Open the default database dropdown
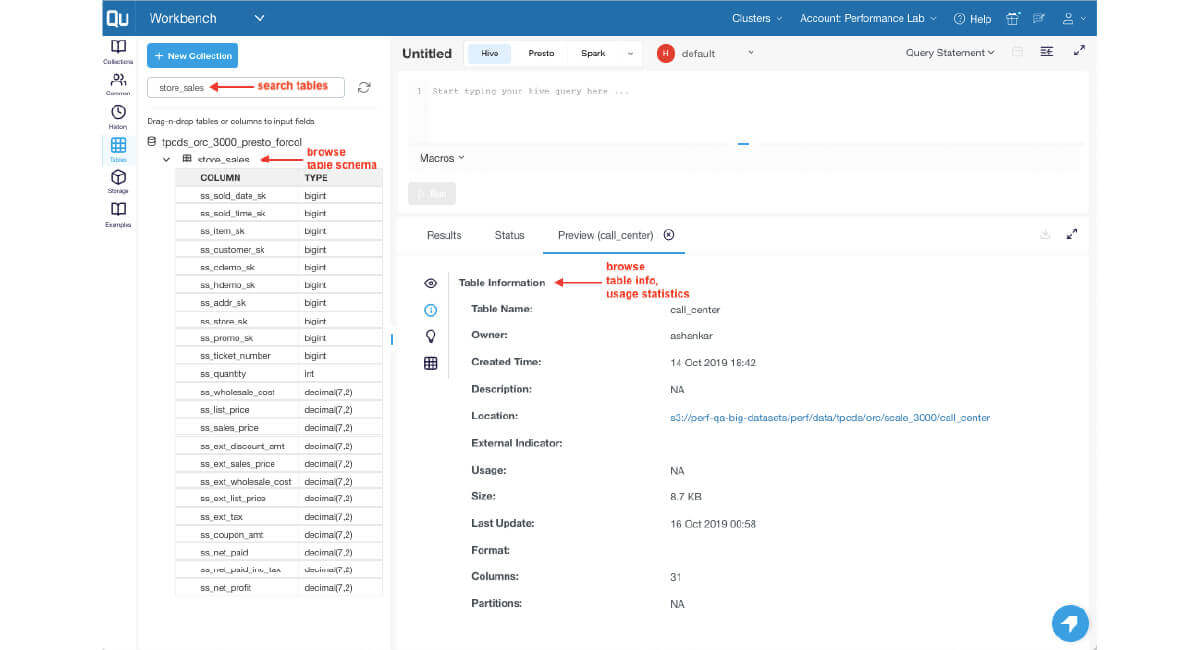 tap(750, 53)
